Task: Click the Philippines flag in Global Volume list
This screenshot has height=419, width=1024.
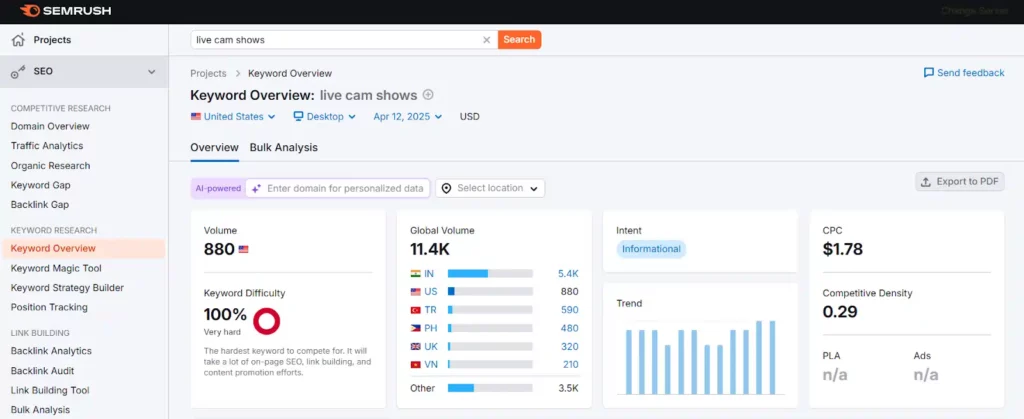Action: click(x=415, y=328)
